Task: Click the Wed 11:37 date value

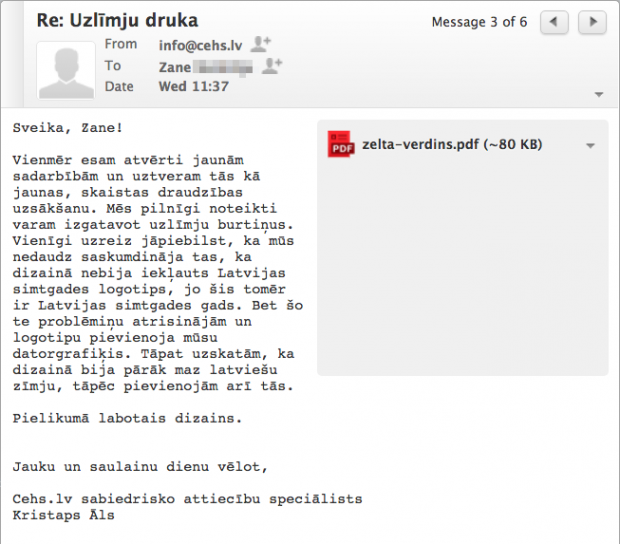Action: click(194, 87)
